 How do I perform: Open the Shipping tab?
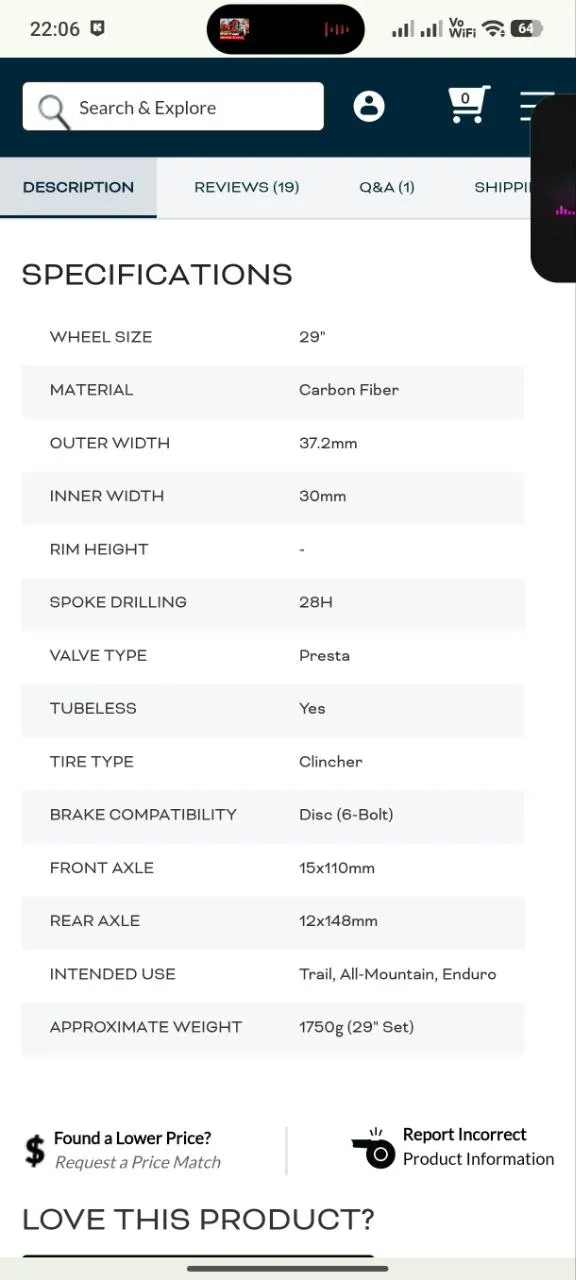pyautogui.click(x=502, y=187)
